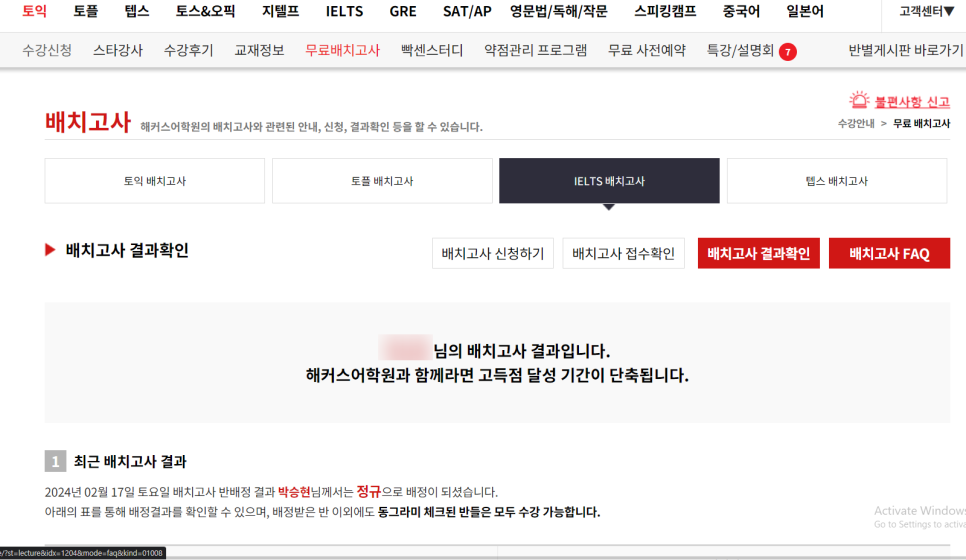Open 특강/설명회 link

coord(740,51)
